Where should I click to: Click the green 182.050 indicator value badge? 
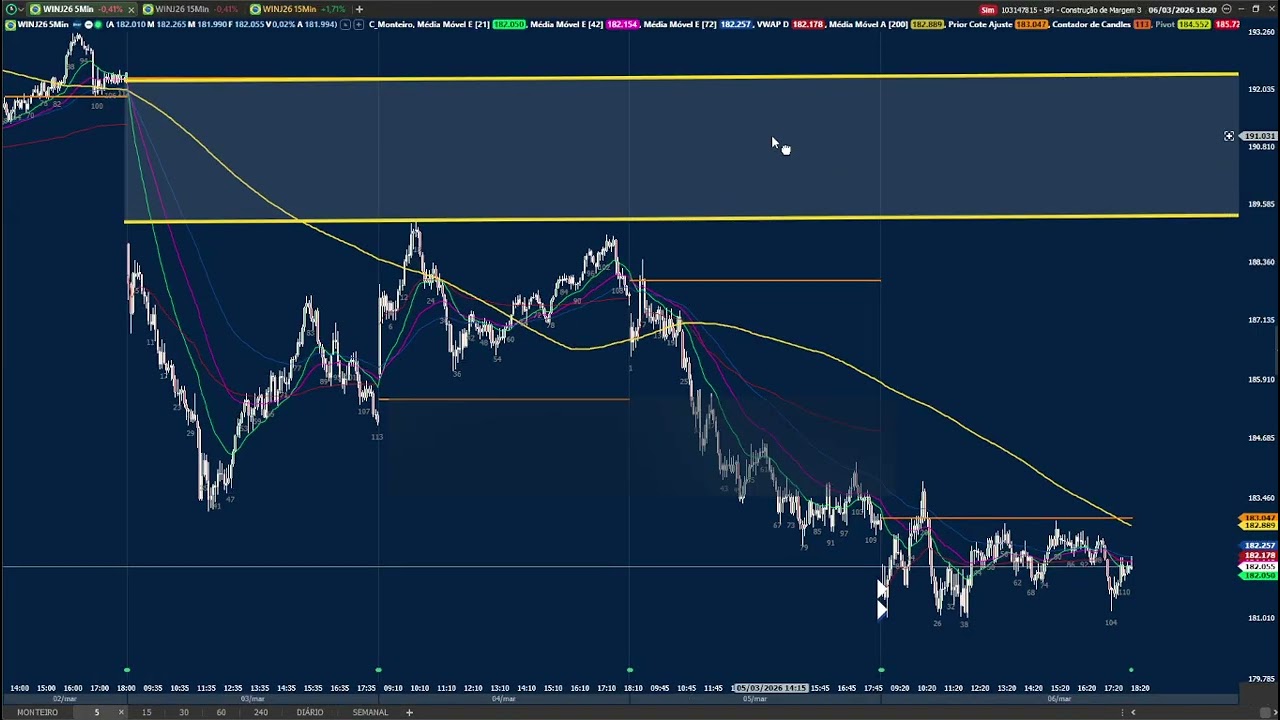pos(509,24)
